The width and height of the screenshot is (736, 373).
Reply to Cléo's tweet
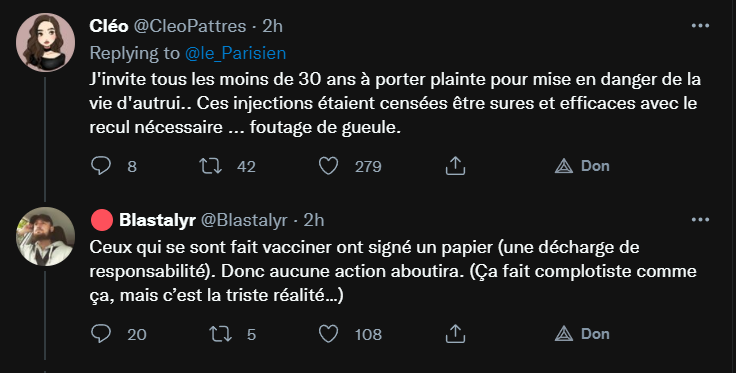100,166
